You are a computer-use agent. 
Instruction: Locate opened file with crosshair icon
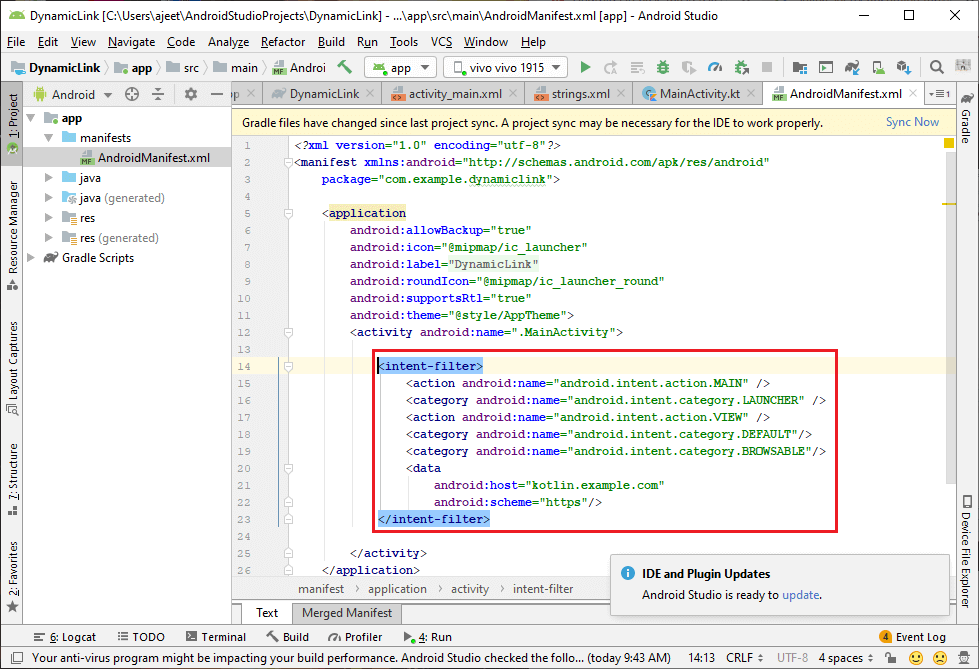coord(132,94)
